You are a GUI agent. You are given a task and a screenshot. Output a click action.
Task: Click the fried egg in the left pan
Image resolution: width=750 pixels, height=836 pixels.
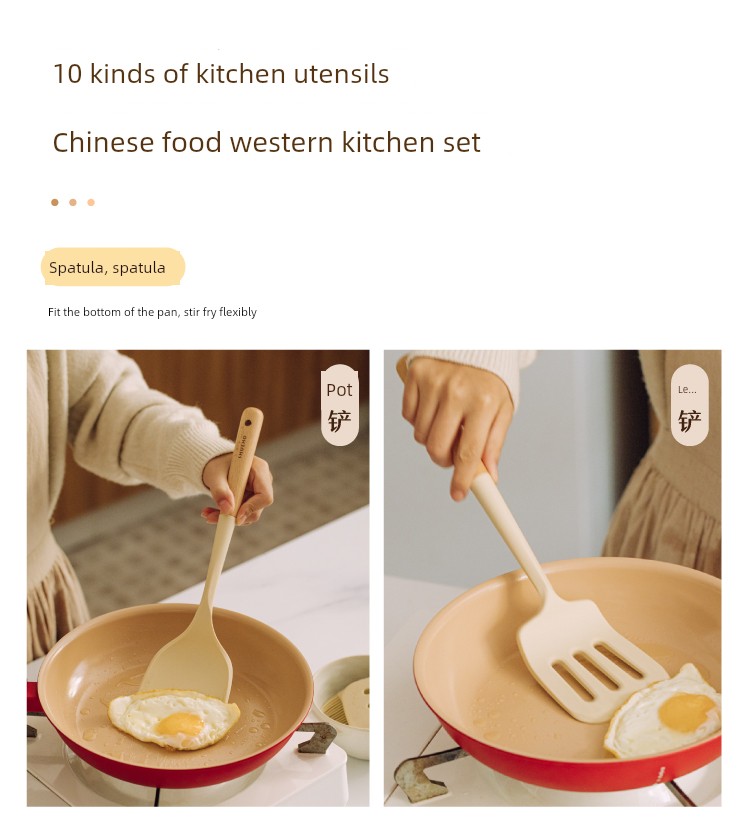[174, 720]
